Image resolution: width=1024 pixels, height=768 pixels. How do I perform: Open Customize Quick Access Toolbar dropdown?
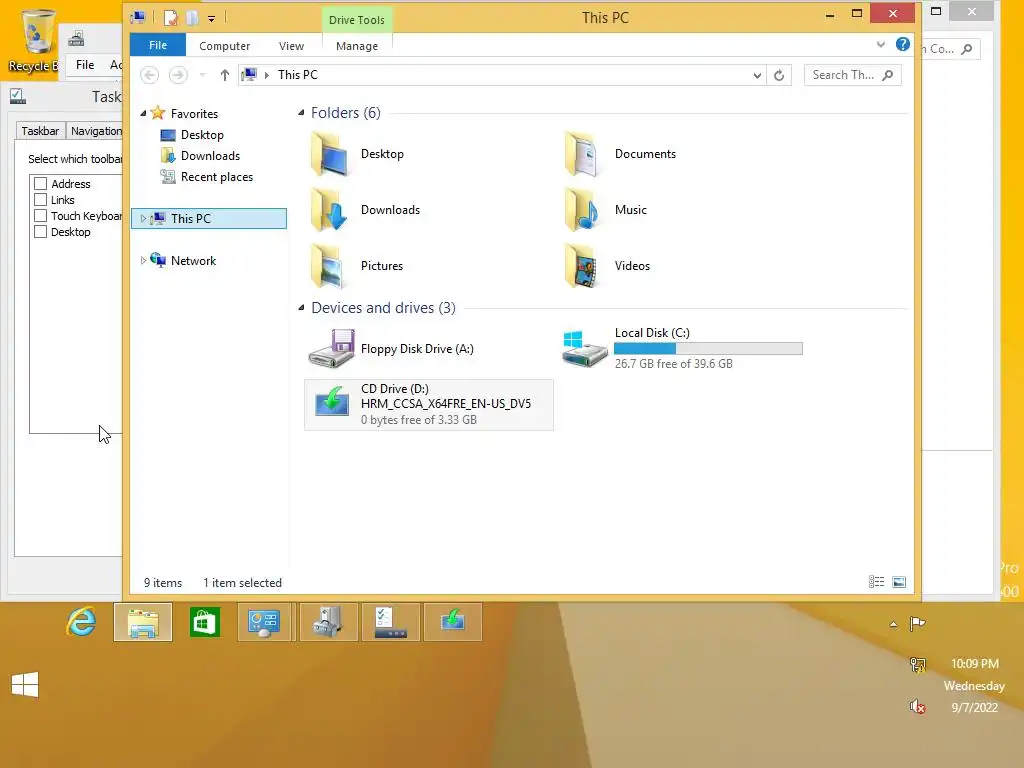[212, 19]
